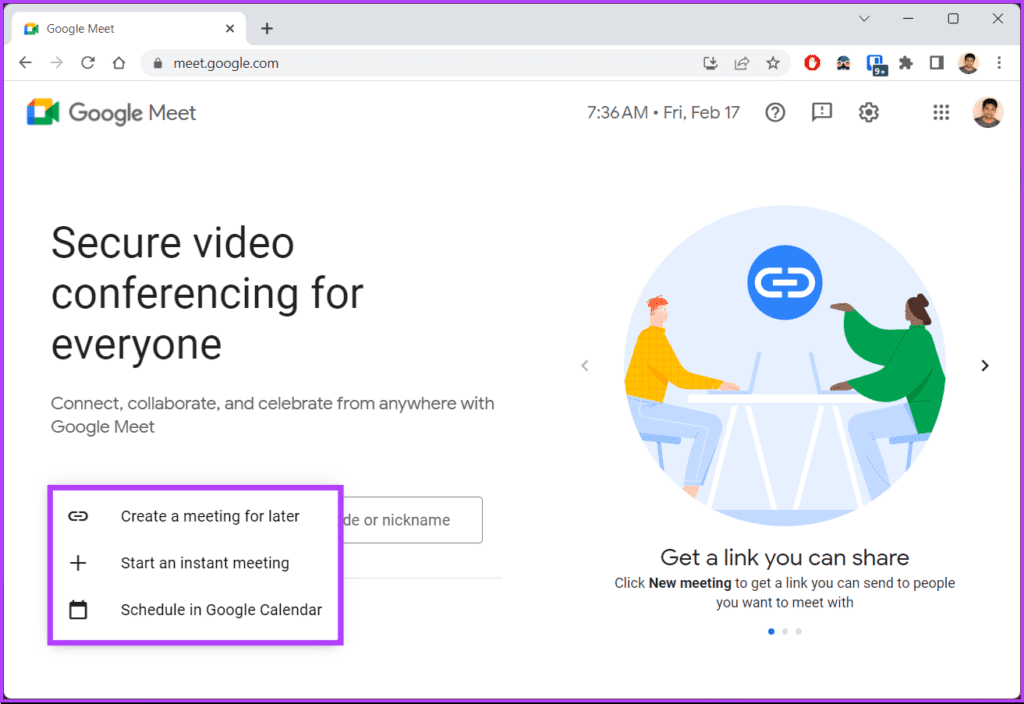Click the lock icon in the address bar

(157, 63)
